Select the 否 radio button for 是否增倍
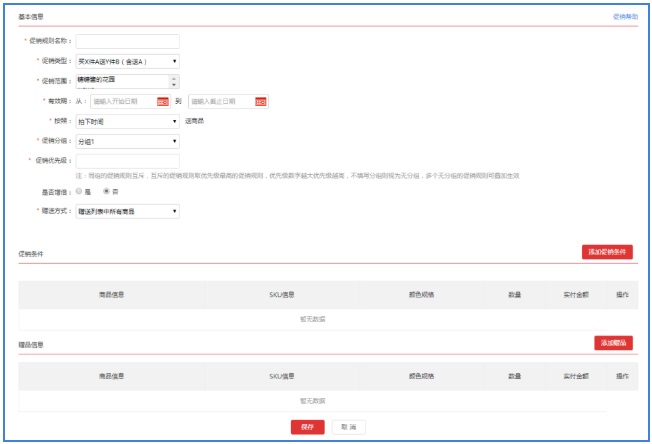This screenshot has width=652, height=444. [106, 191]
